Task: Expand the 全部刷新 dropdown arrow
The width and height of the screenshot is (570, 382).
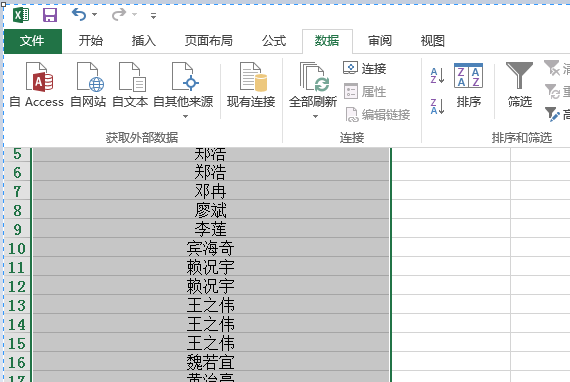Action: [x=315, y=117]
